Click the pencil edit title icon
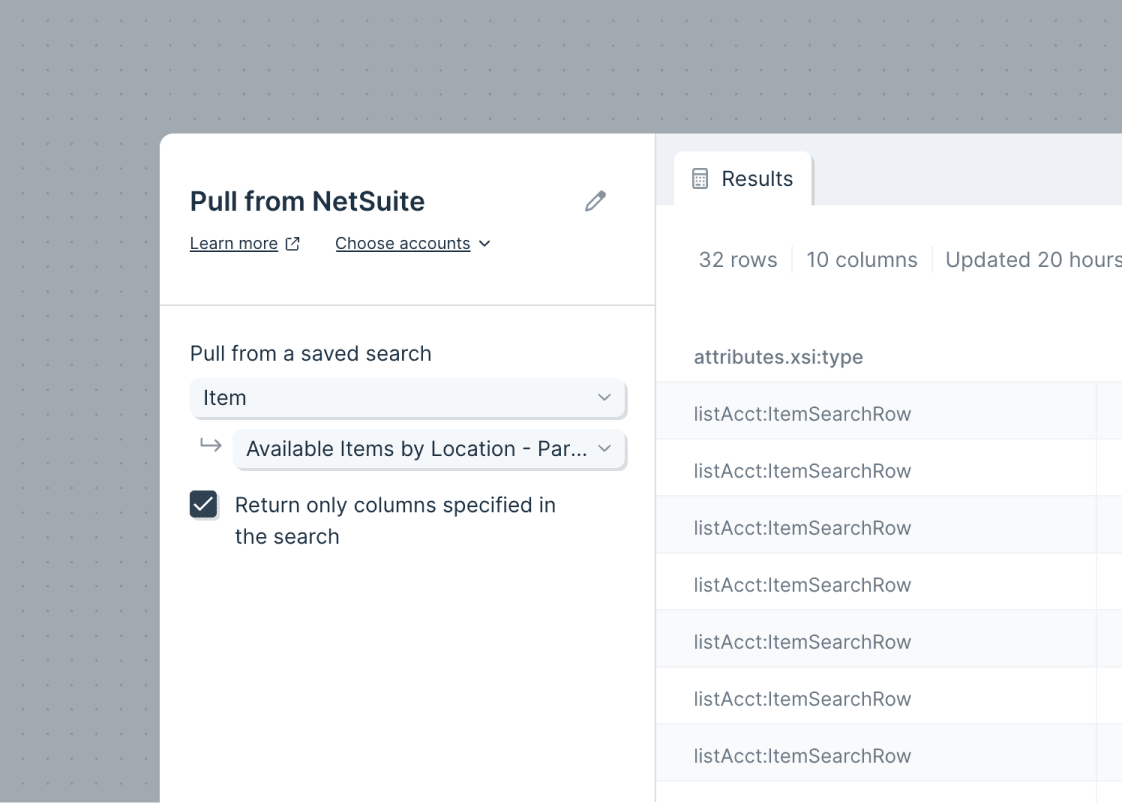Viewport: 1122px width, 803px height. [595, 201]
